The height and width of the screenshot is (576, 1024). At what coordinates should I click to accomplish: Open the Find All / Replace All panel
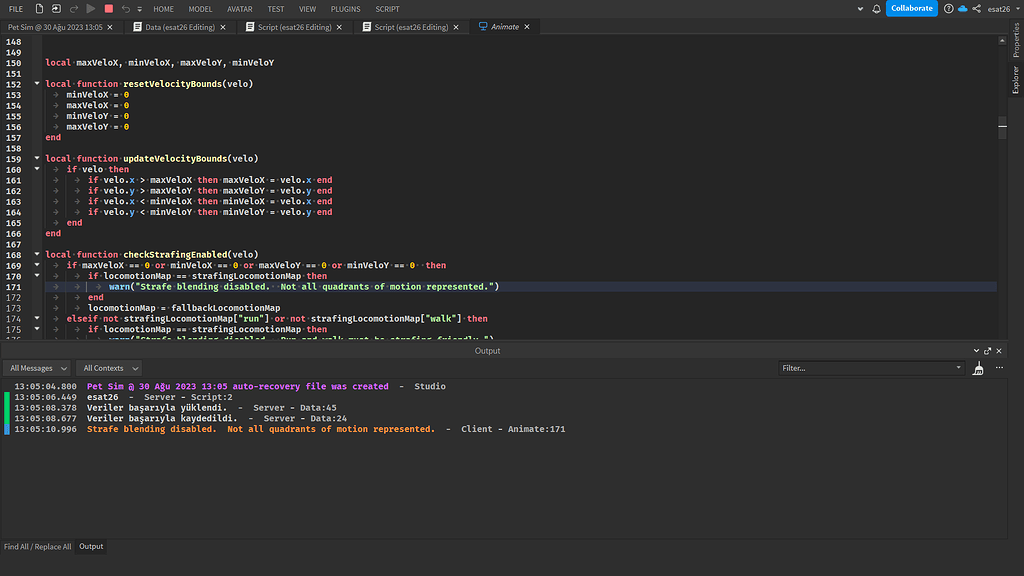click(37, 547)
